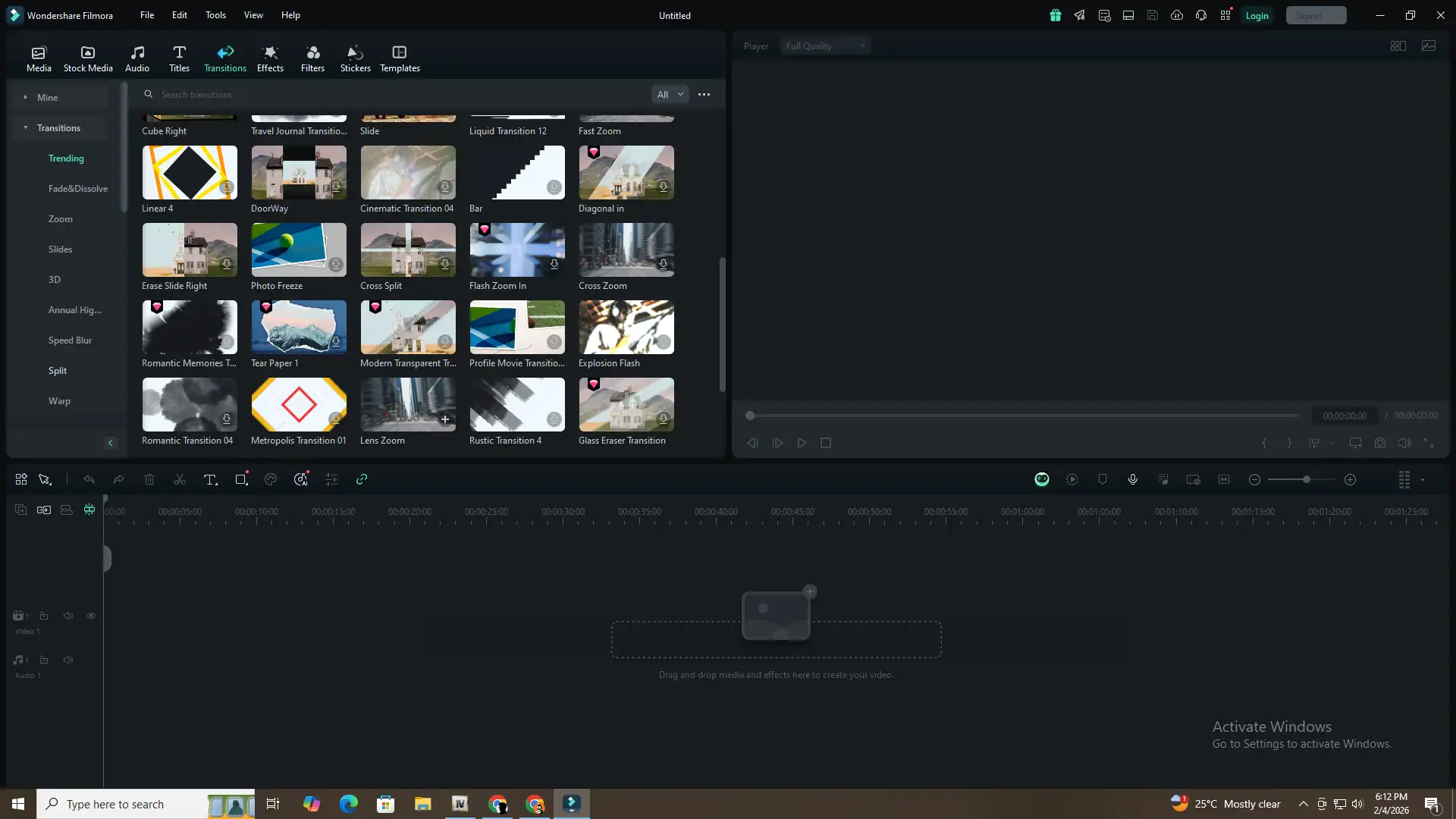Click the snapshot camera icon in player

[1380, 443]
